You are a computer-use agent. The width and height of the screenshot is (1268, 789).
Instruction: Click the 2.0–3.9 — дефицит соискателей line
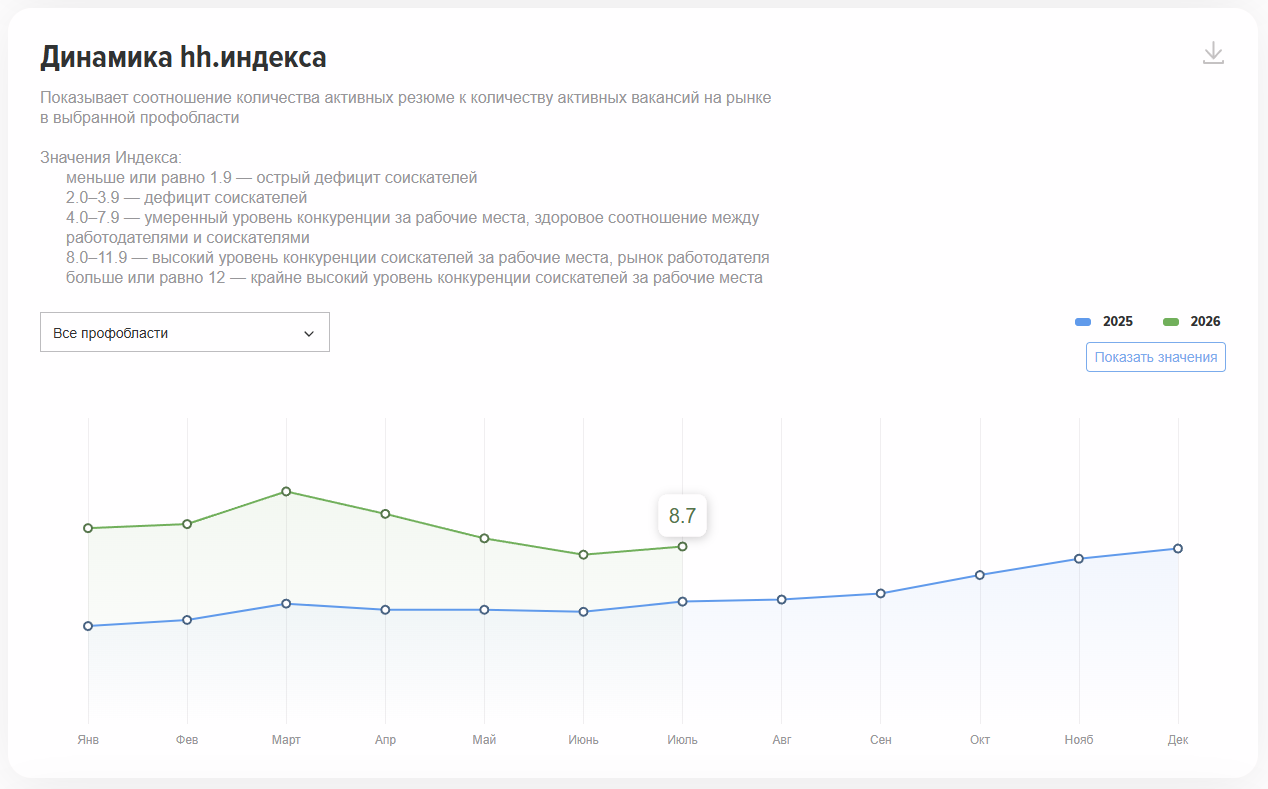click(x=186, y=198)
